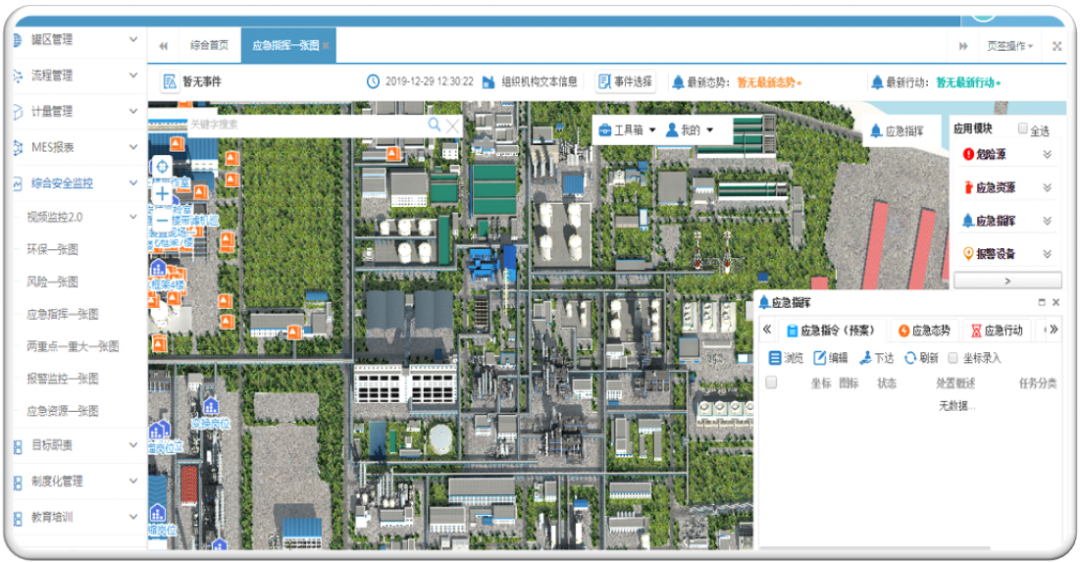Open the 工具箱 dropdown

[627, 130]
